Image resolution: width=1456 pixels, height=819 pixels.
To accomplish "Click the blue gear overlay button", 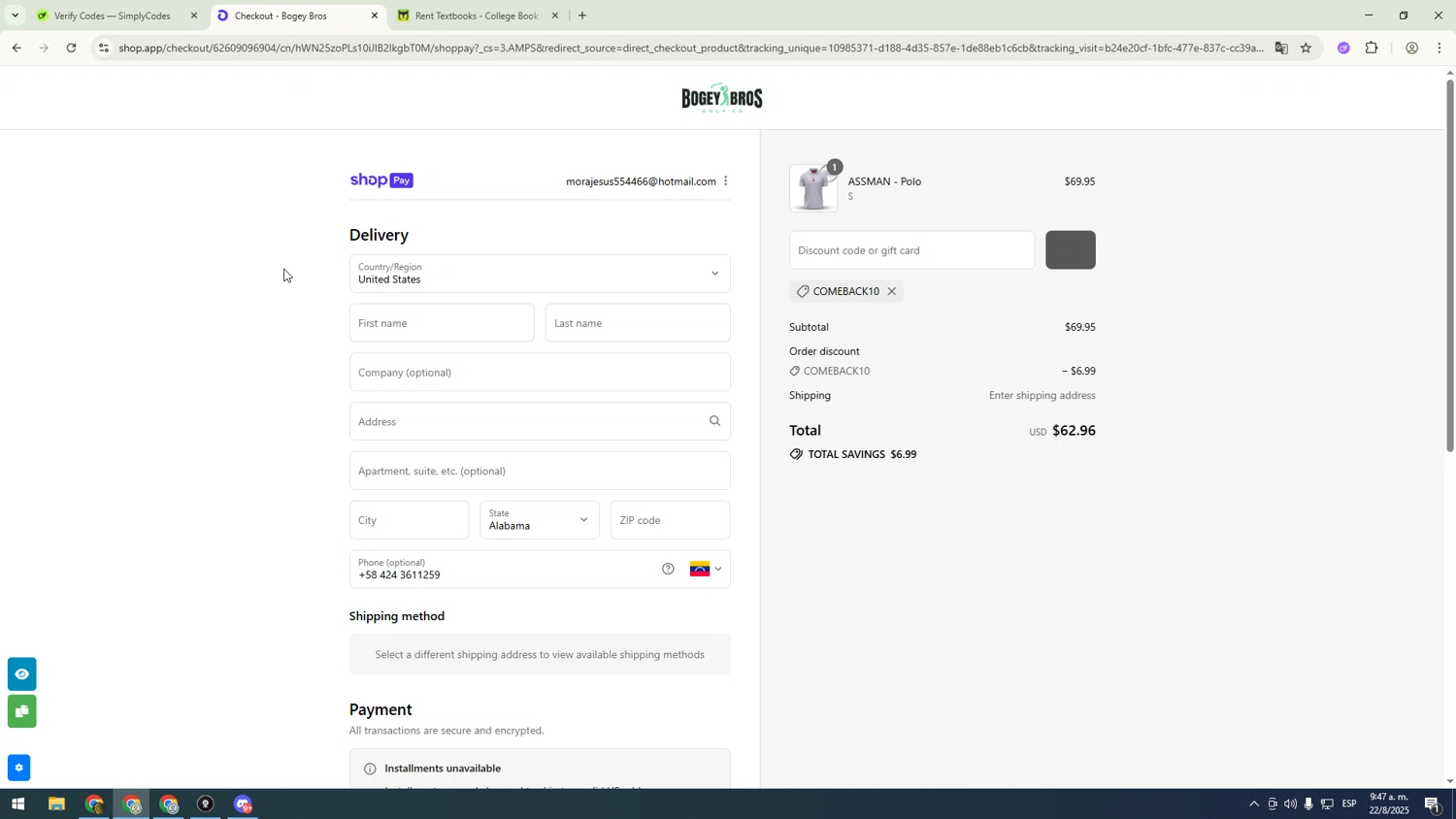I will 18,768.
